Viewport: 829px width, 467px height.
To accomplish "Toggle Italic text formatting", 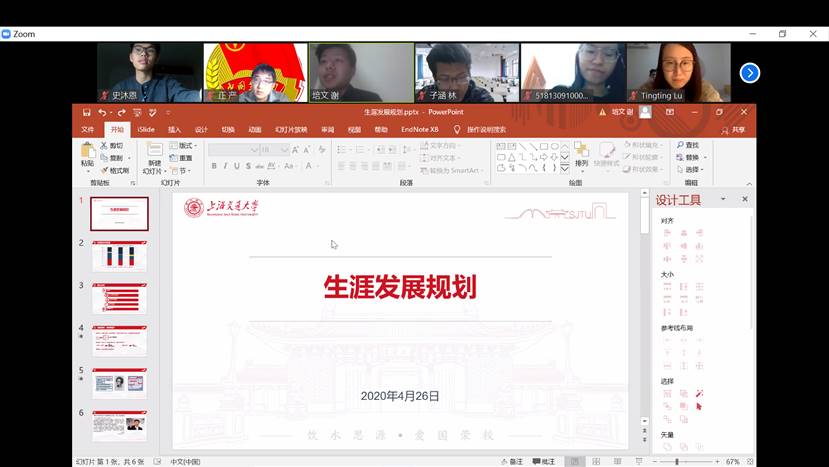I will pos(225,166).
